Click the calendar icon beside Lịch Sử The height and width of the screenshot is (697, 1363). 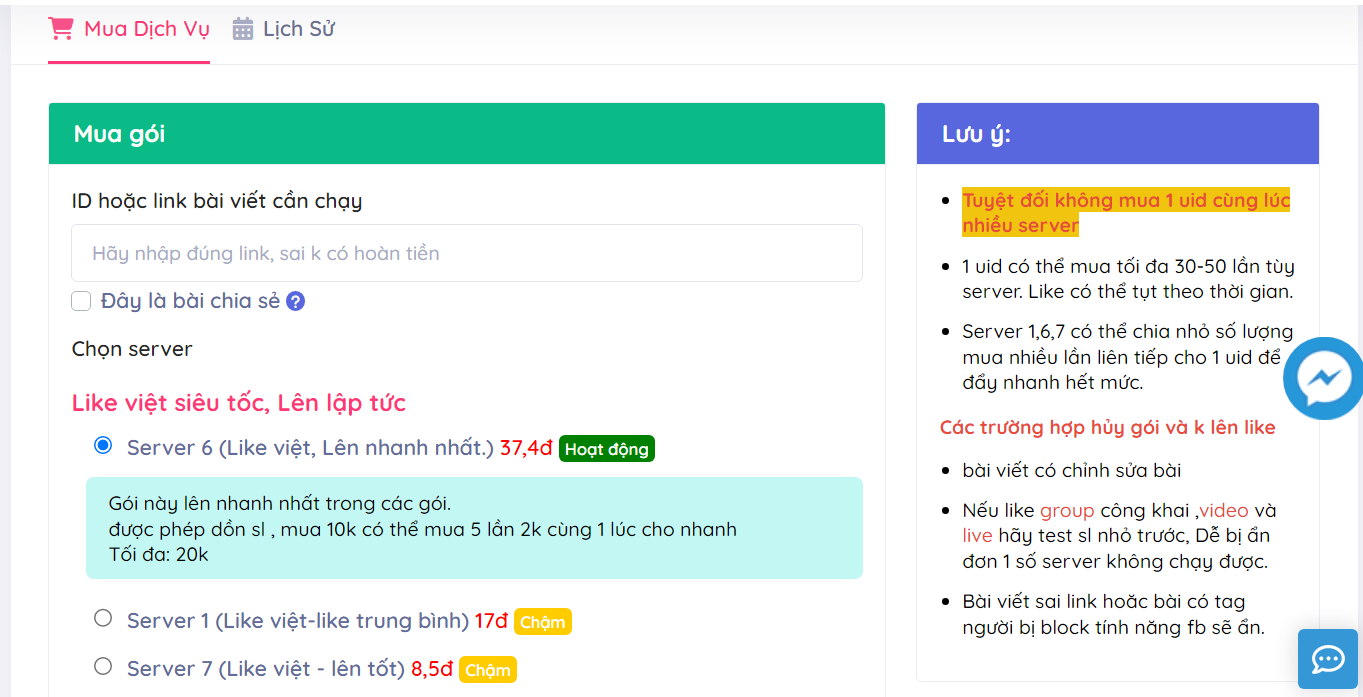(x=243, y=29)
